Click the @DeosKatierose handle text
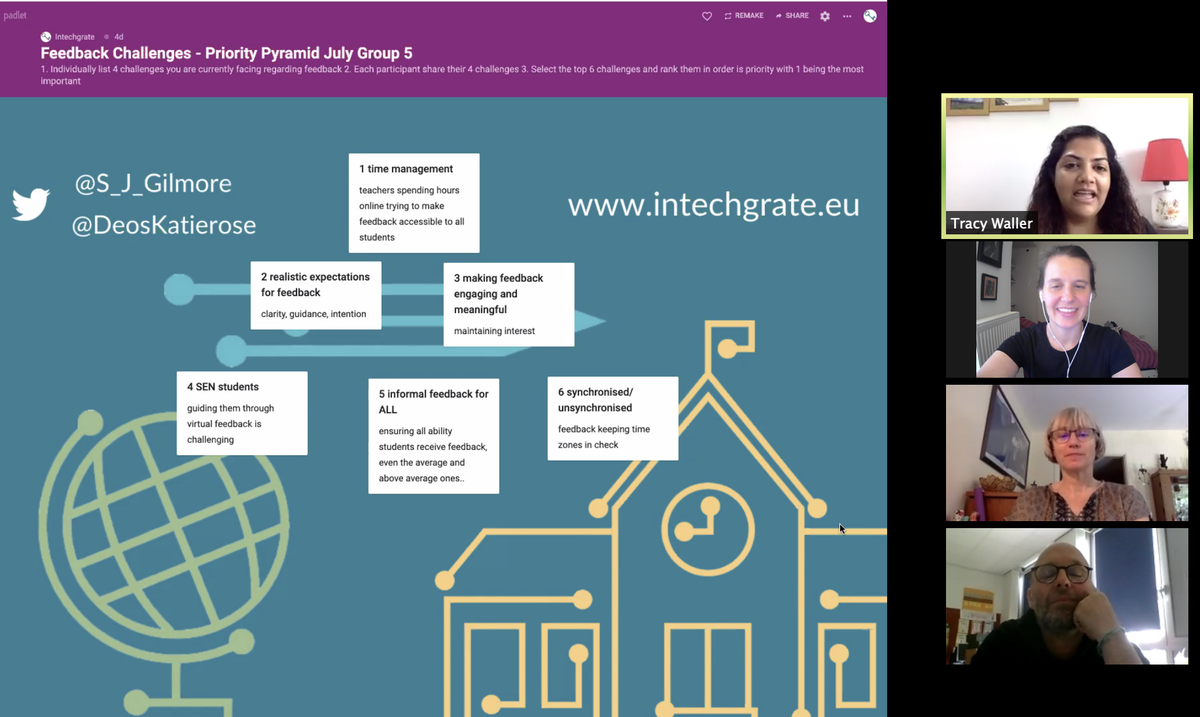Screen dimensions: 1200x717 pyautogui.click(x=164, y=226)
